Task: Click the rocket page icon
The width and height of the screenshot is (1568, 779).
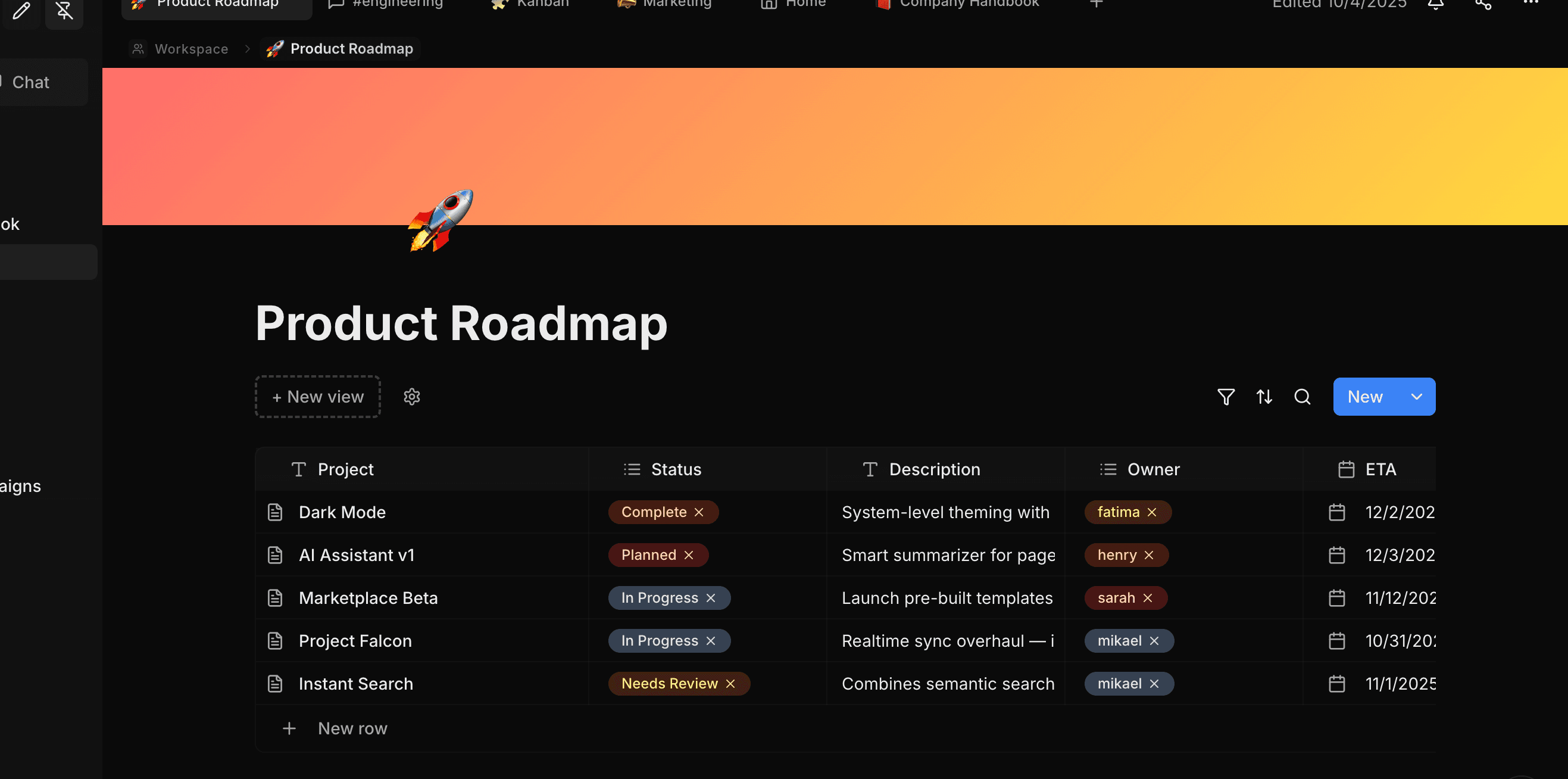Action: tap(441, 220)
